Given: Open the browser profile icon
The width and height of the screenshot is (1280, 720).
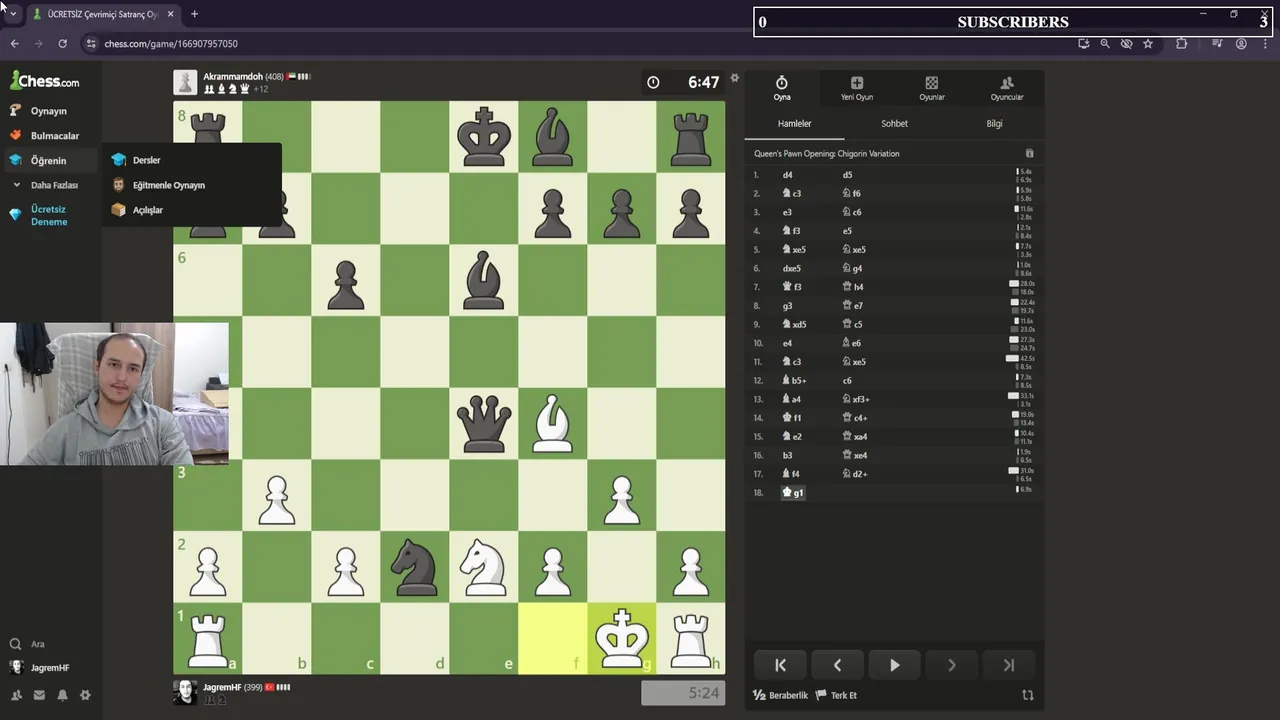Looking at the screenshot, I should (1241, 44).
